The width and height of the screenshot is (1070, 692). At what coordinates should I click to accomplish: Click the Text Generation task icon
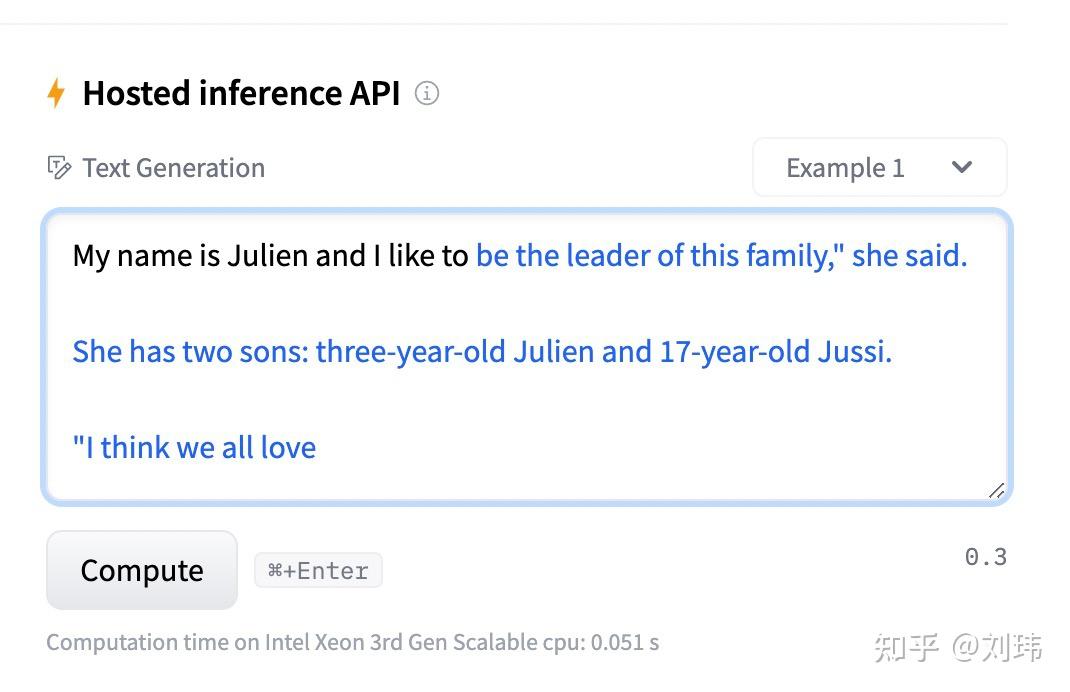point(61,167)
